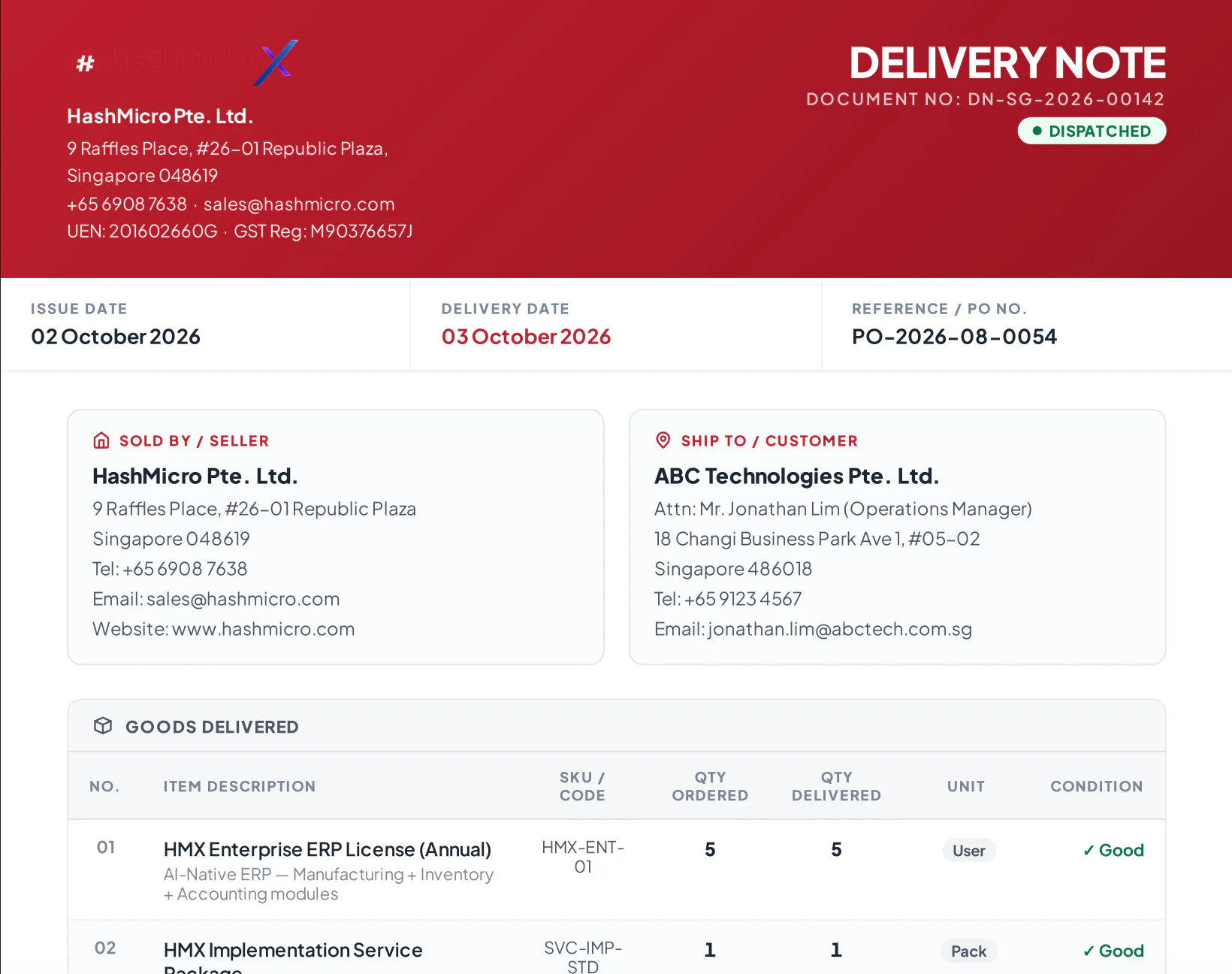Click the house icon beside Sold By / Seller
Viewport: 1232px width, 974px height.
tap(101, 440)
